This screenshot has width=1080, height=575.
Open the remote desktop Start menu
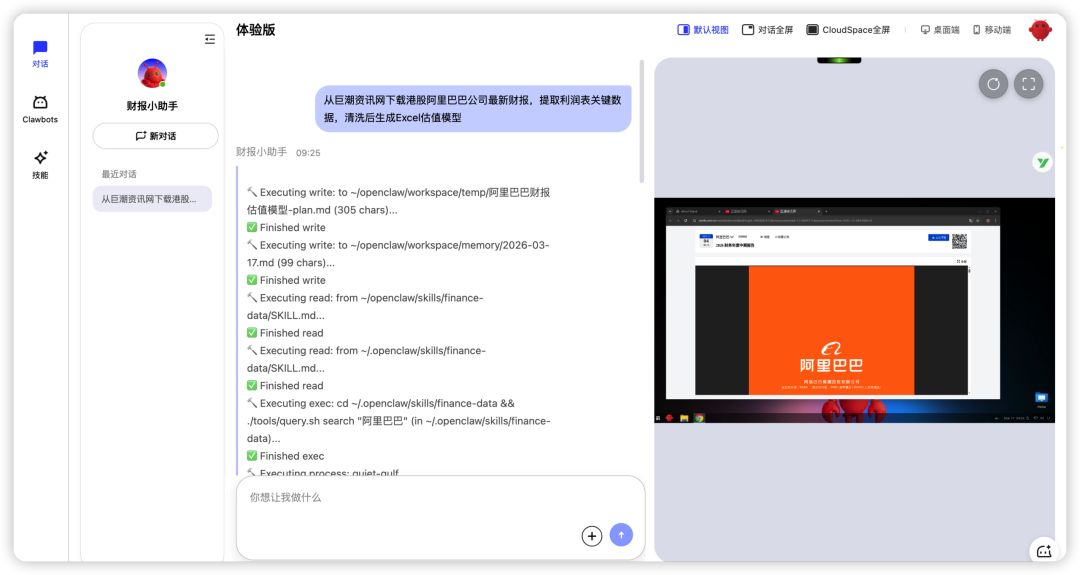(x=658, y=418)
